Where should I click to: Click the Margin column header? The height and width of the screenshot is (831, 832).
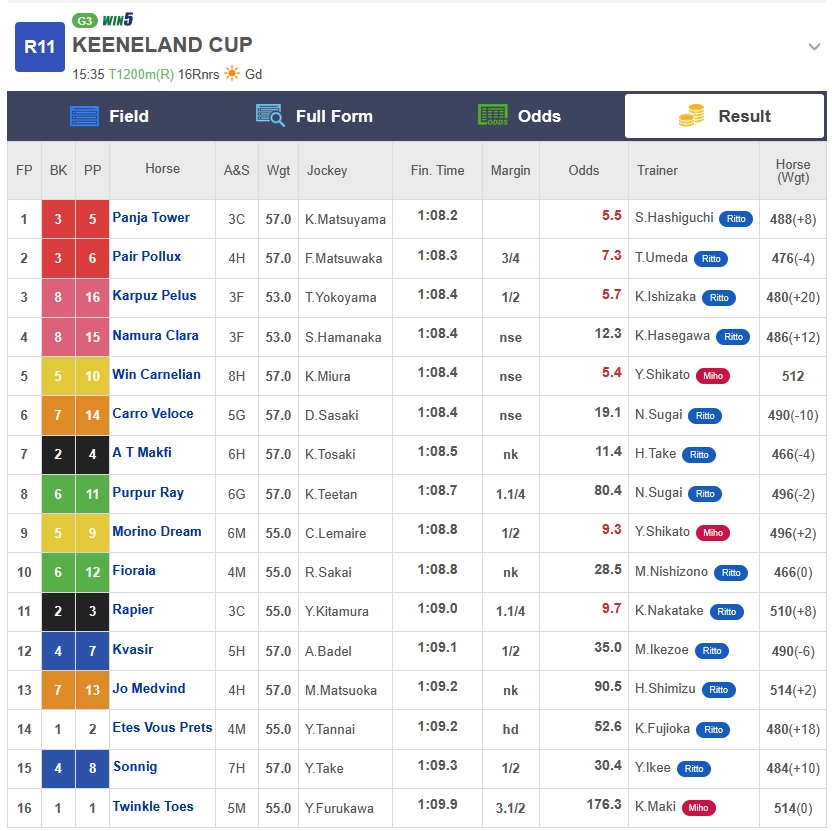[x=510, y=170]
